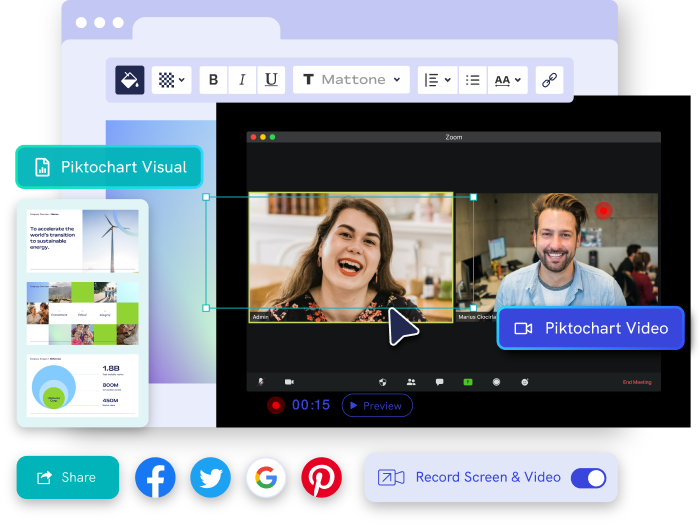The image size is (700, 525).
Task: Click the Google icon
Action: click(266, 477)
